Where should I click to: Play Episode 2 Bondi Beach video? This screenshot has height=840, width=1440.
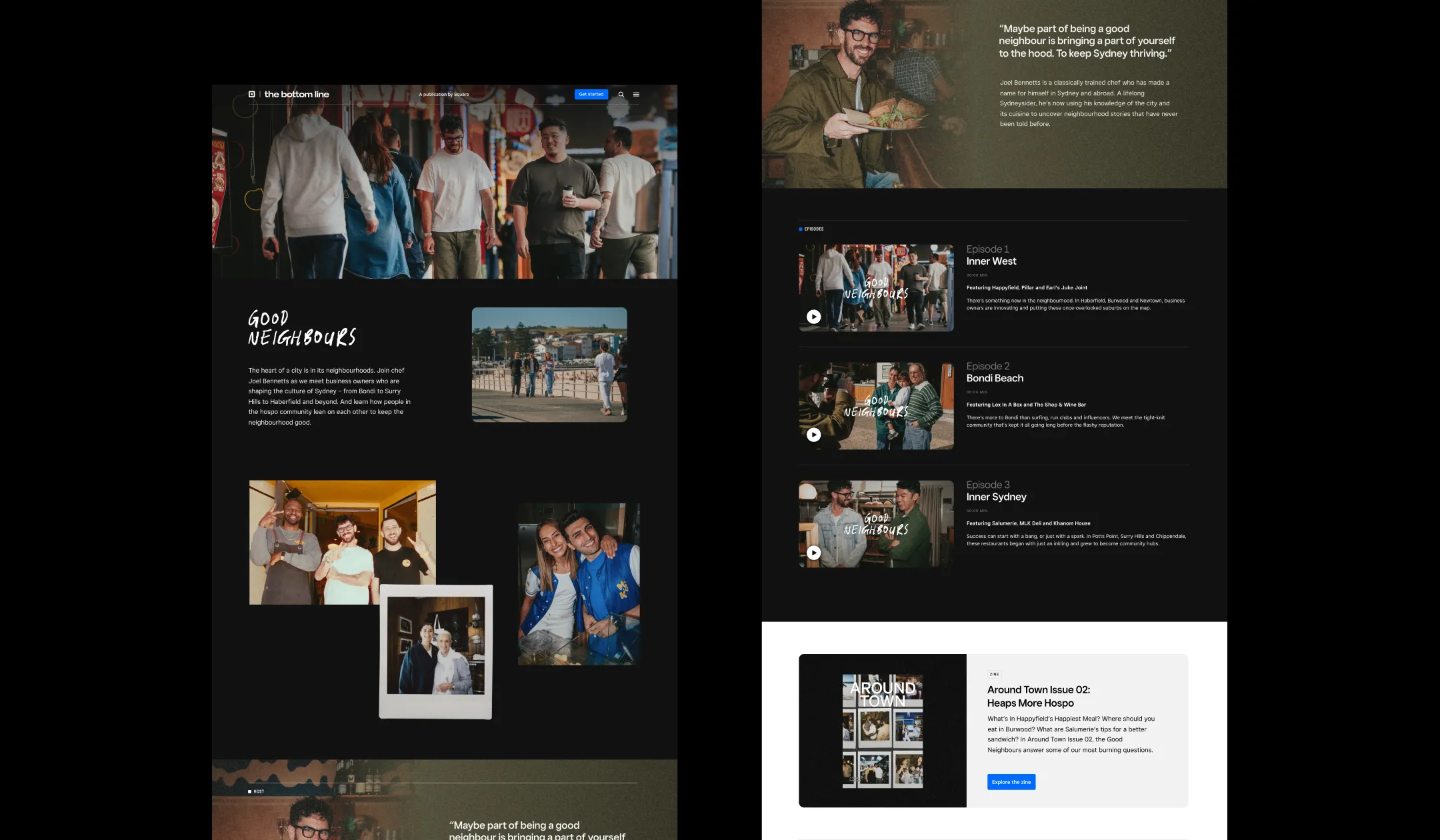(x=813, y=435)
